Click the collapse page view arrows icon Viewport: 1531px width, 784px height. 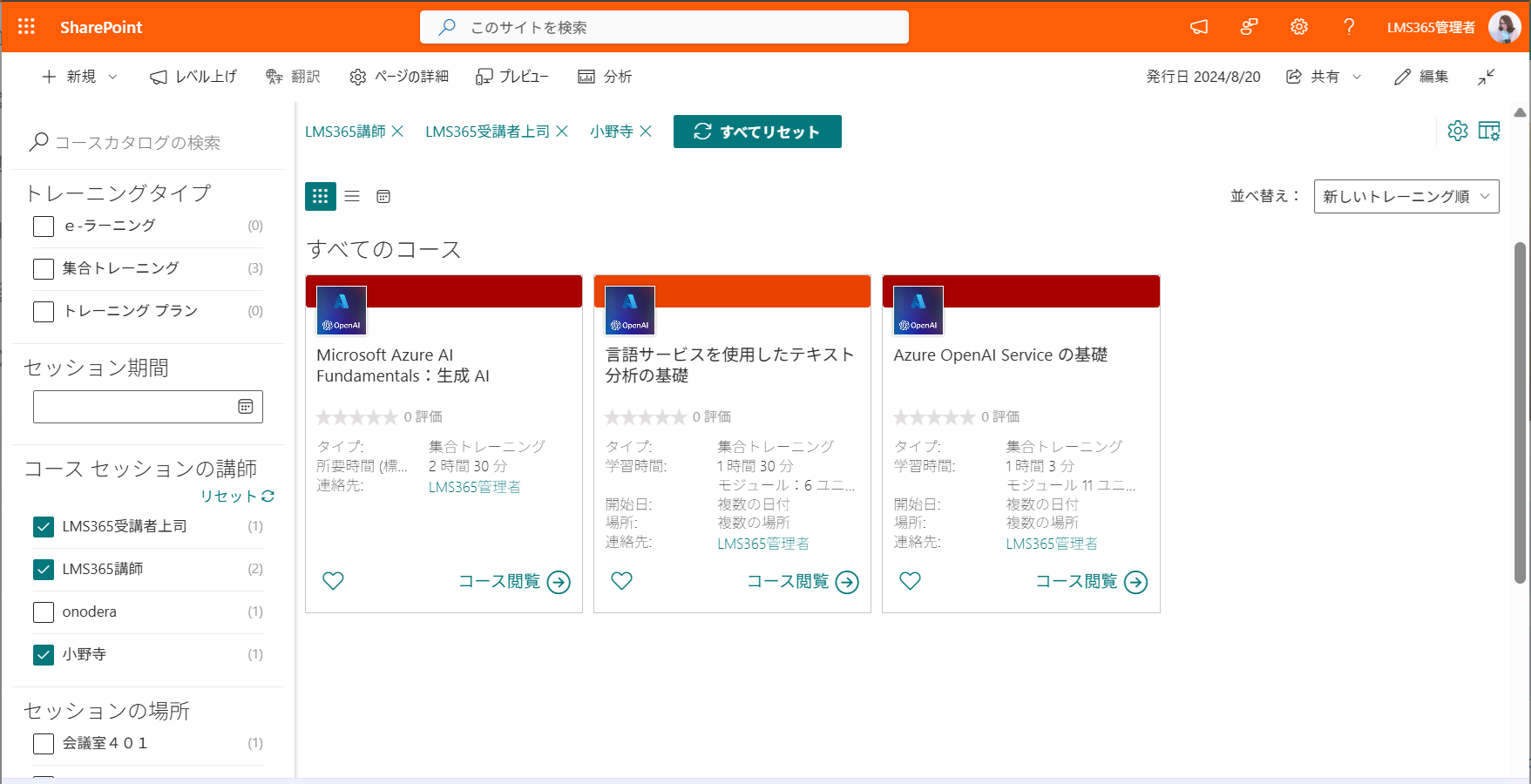pyautogui.click(x=1487, y=77)
